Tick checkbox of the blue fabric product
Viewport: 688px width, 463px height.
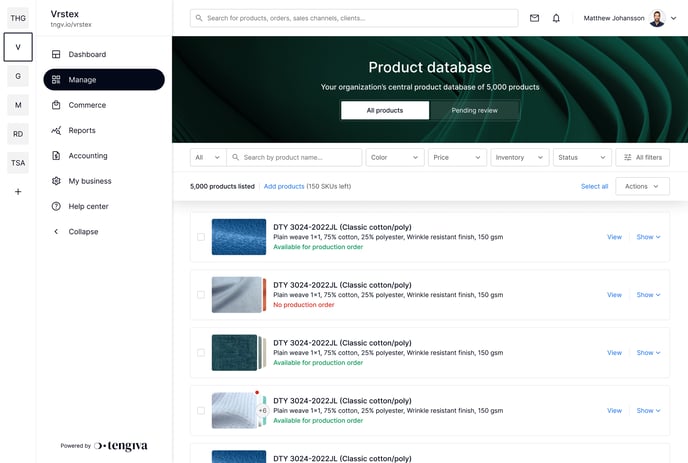(201, 237)
